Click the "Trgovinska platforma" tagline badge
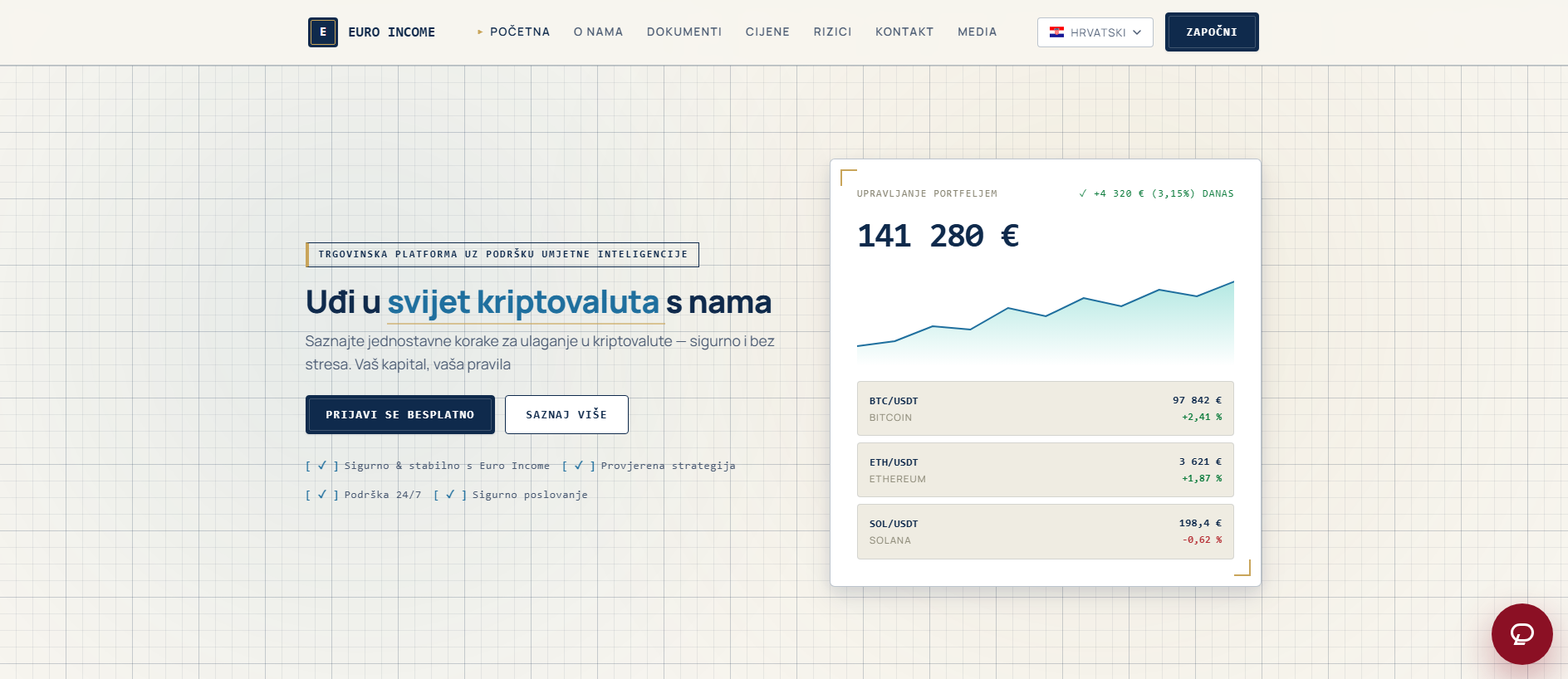 pyautogui.click(x=502, y=255)
